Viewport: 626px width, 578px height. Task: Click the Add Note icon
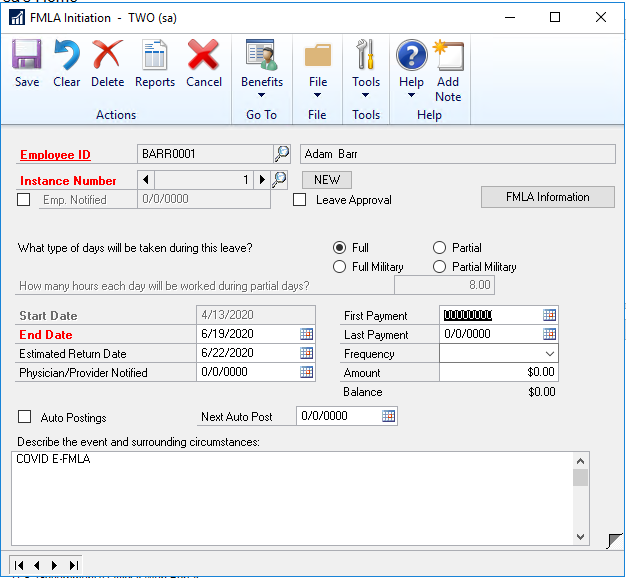point(449,55)
